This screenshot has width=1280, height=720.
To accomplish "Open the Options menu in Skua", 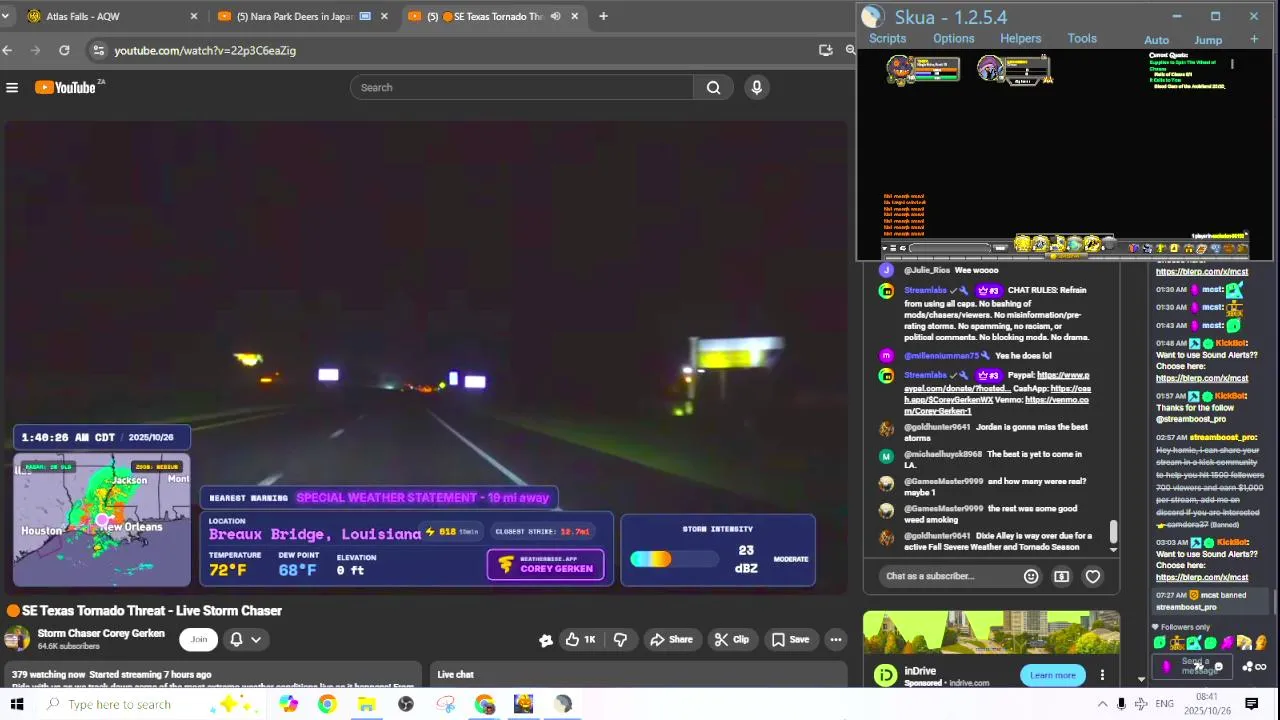I will 953,39.
